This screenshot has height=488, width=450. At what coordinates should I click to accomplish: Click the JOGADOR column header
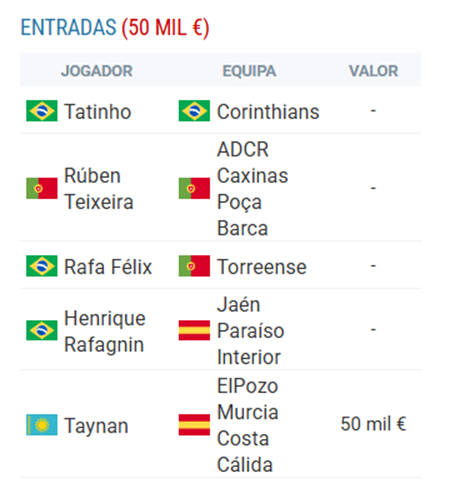point(97,71)
